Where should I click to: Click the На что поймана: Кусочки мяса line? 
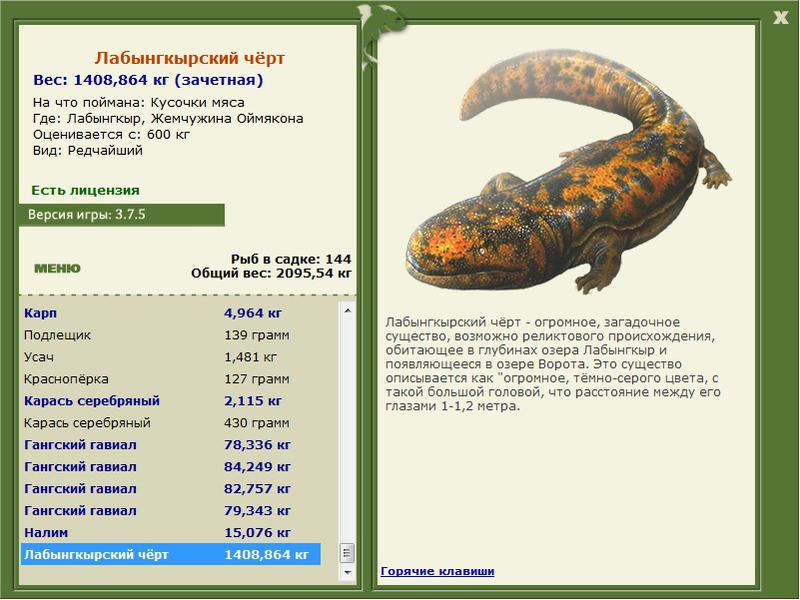(x=139, y=103)
